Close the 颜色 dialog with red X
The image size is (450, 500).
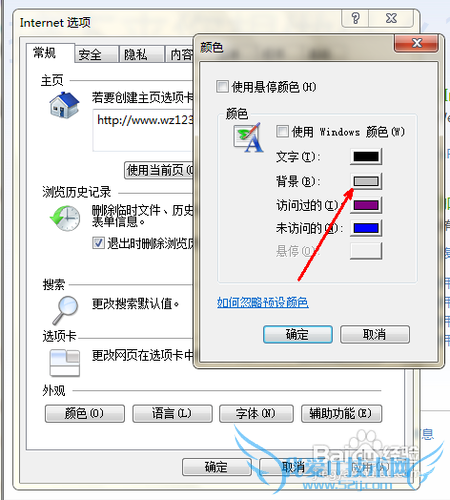pos(417,43)
